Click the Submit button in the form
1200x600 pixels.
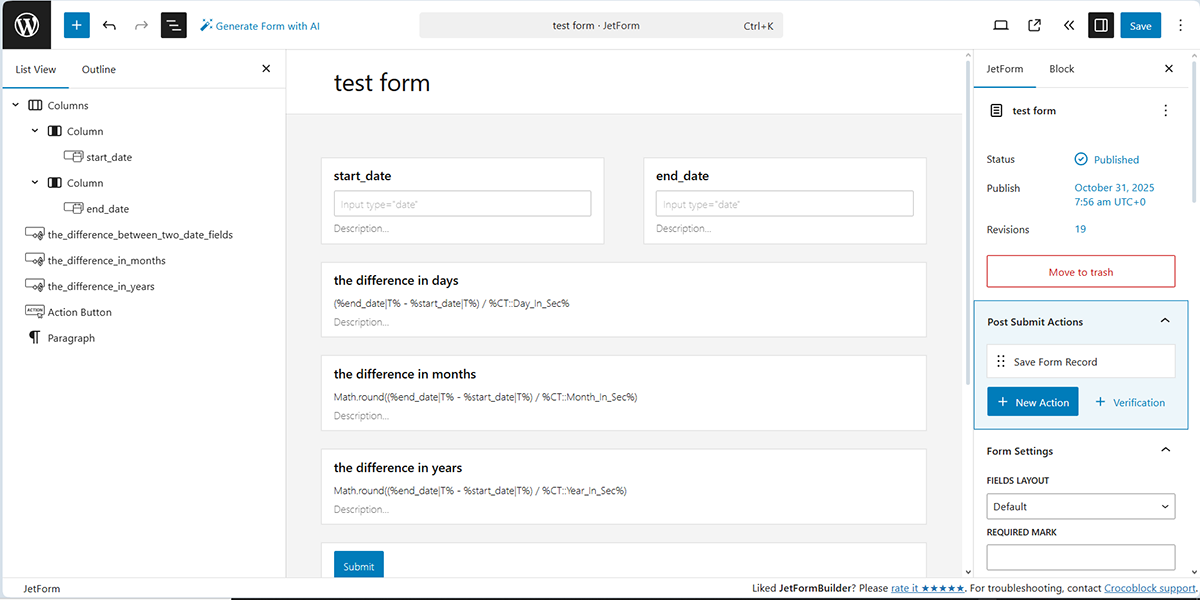[358, 565]
